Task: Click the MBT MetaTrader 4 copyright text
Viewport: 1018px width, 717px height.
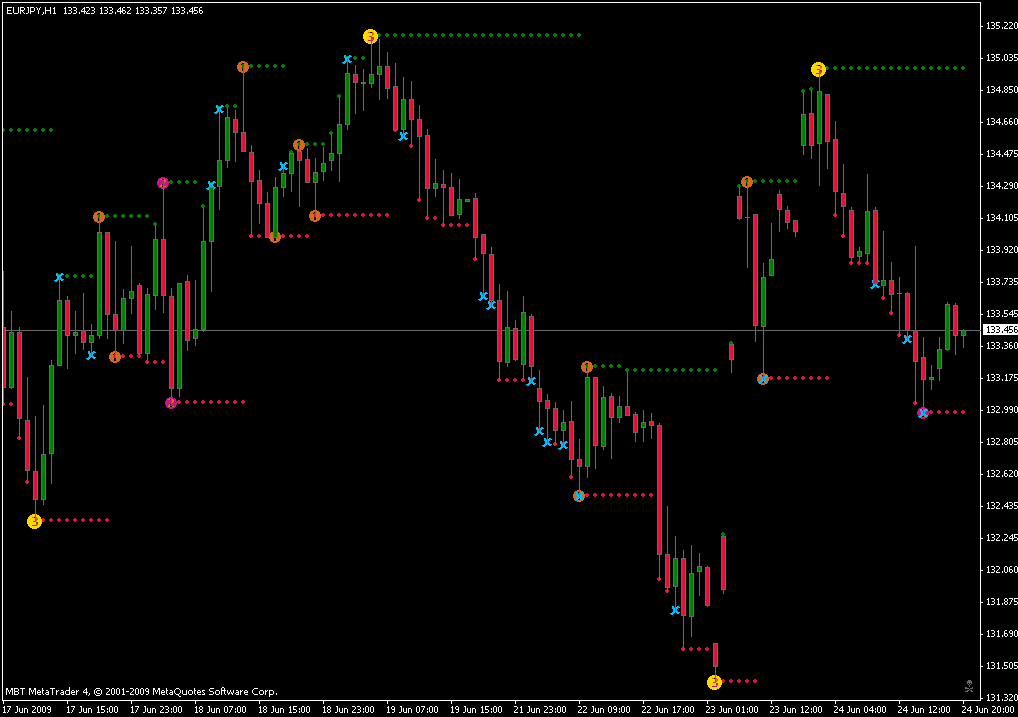Action: coord(142,692)
